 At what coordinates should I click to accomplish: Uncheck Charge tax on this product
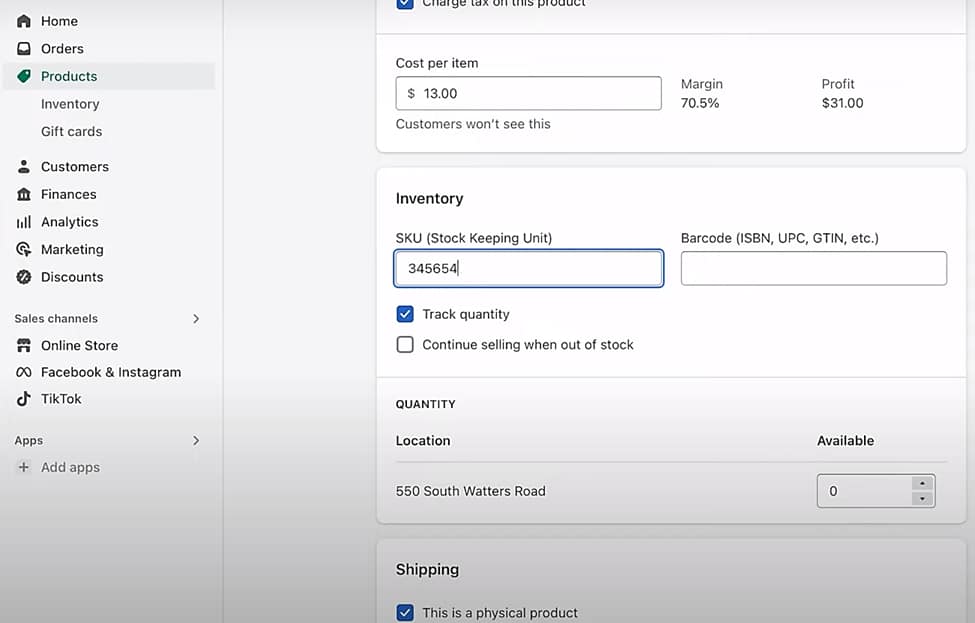pos(405,4)
